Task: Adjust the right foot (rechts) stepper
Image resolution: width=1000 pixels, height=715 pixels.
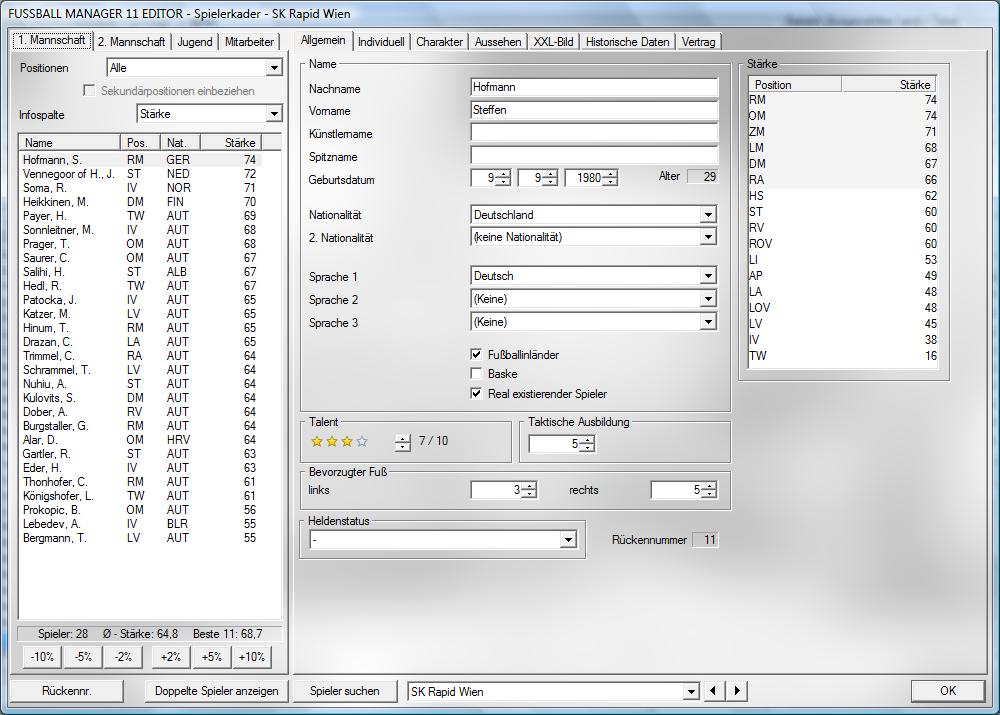Action: pos(709,490)
